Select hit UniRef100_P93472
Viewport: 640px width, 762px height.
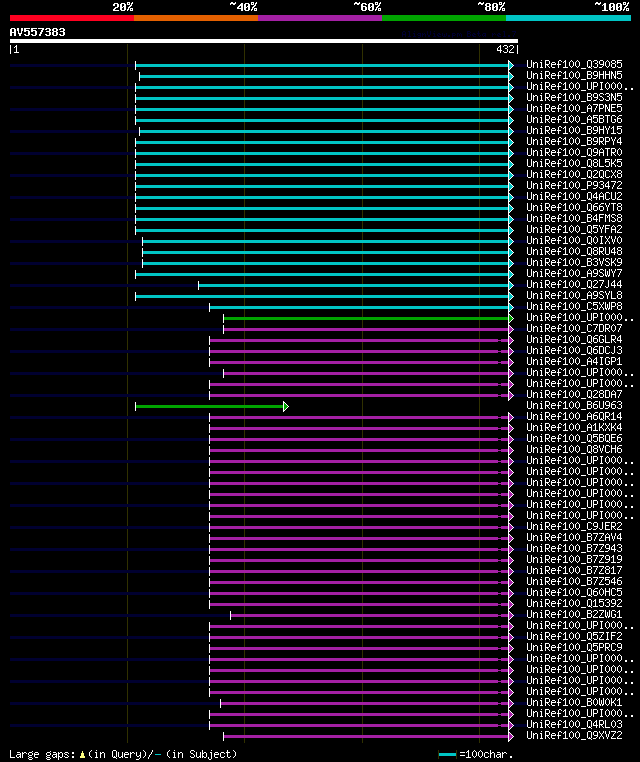(x=574, y=185)
